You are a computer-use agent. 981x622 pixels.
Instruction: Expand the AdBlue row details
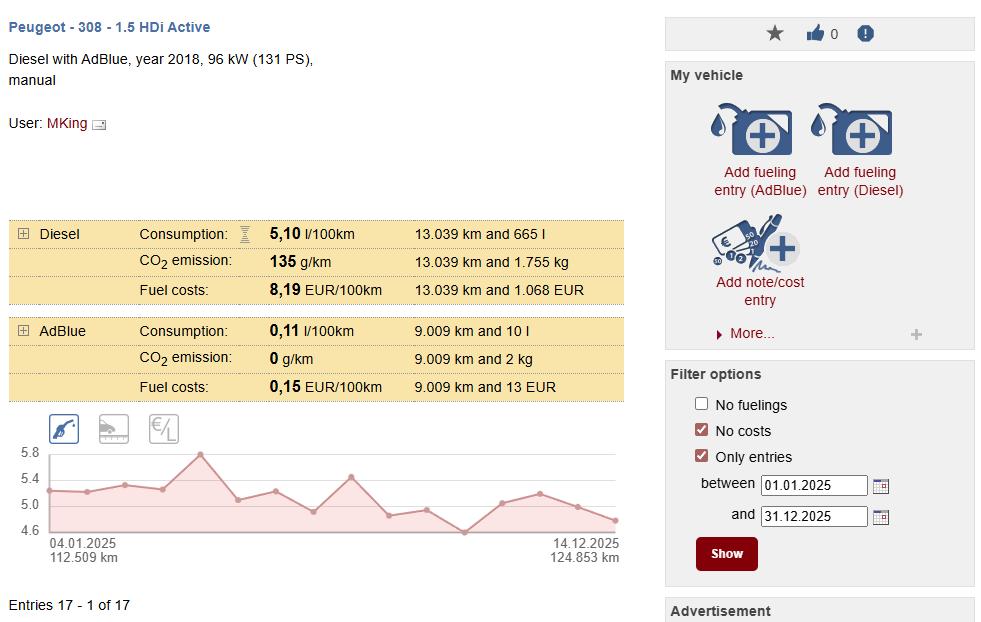pyautogui.click(x=24, y=330)
